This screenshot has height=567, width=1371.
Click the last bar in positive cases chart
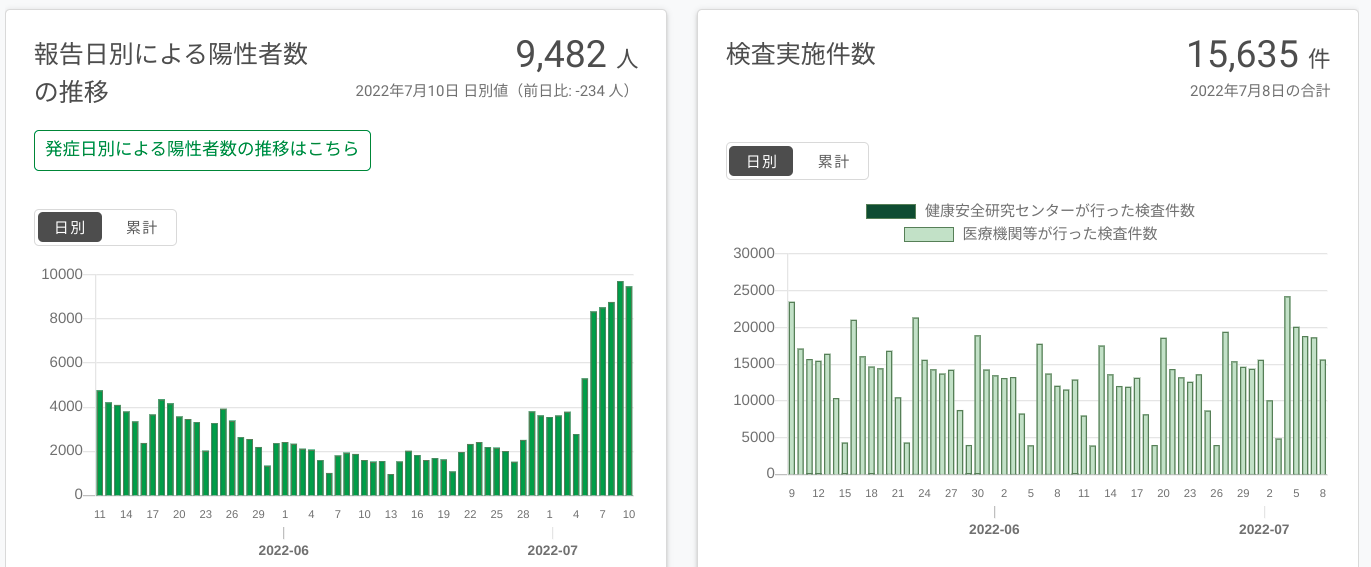tap(629, 390)
